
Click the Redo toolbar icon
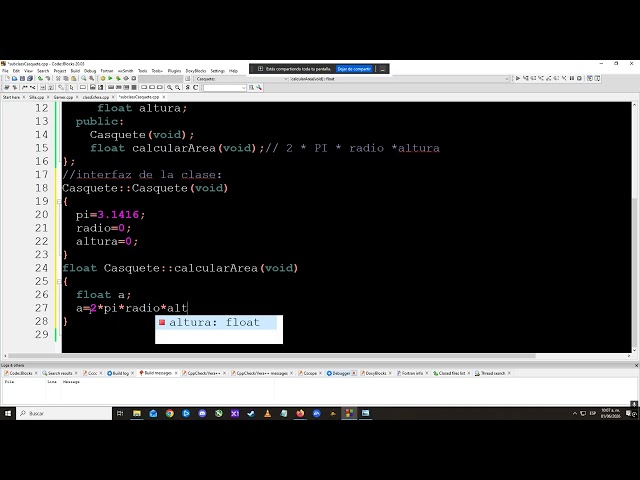[x=48, y=78]
